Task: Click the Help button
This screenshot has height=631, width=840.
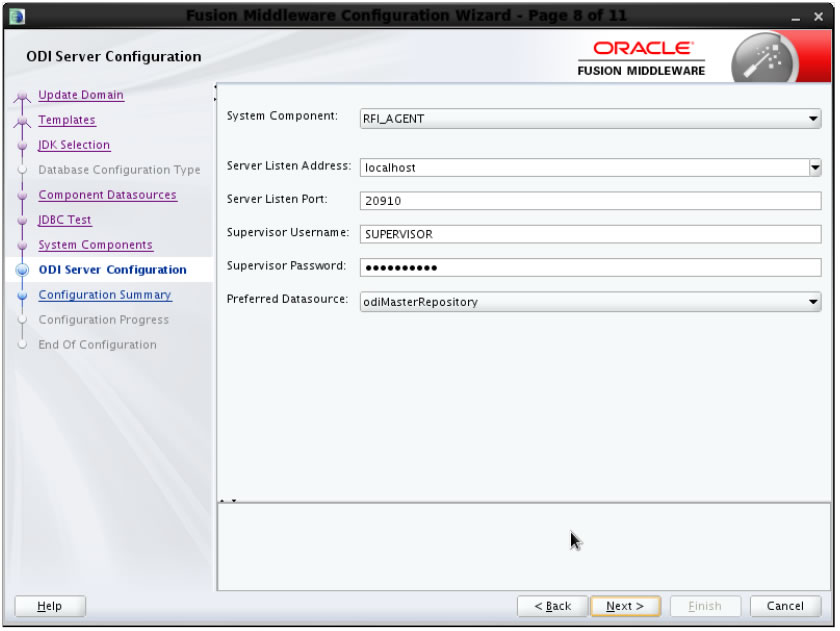Action: pos(50,606)
